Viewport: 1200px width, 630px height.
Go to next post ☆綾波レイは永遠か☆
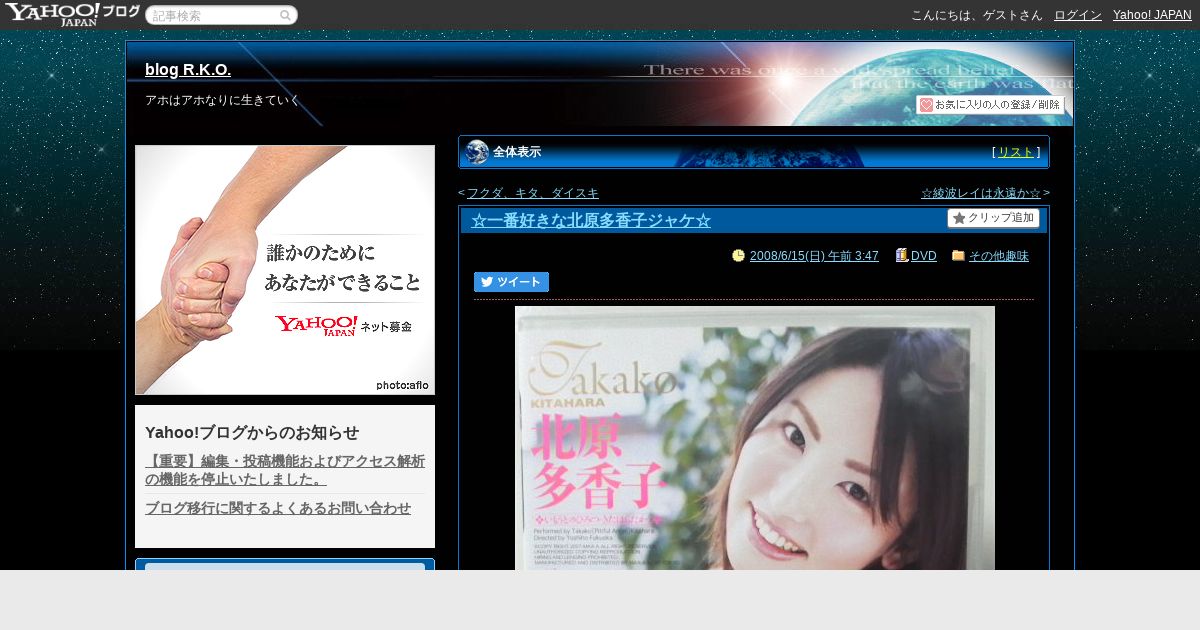coord(981,193)
